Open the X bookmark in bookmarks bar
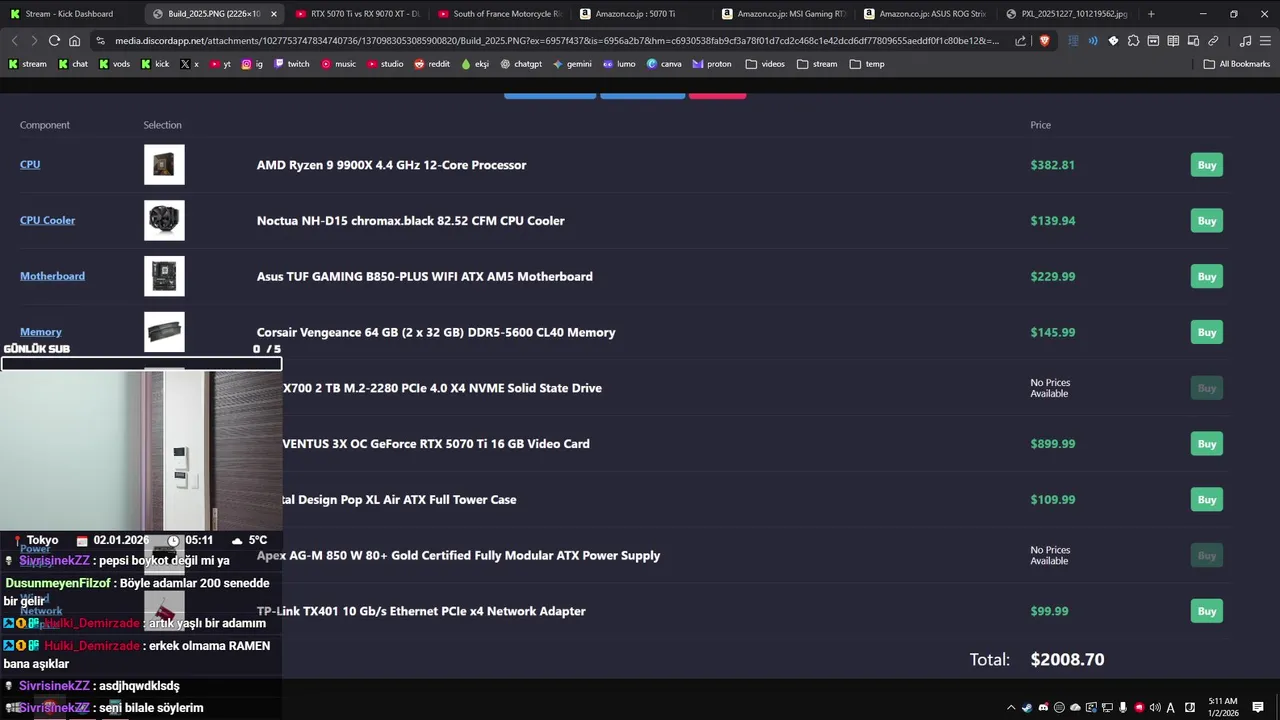The height and width of the screenshot is (720, 1280). tap(190, 64)
